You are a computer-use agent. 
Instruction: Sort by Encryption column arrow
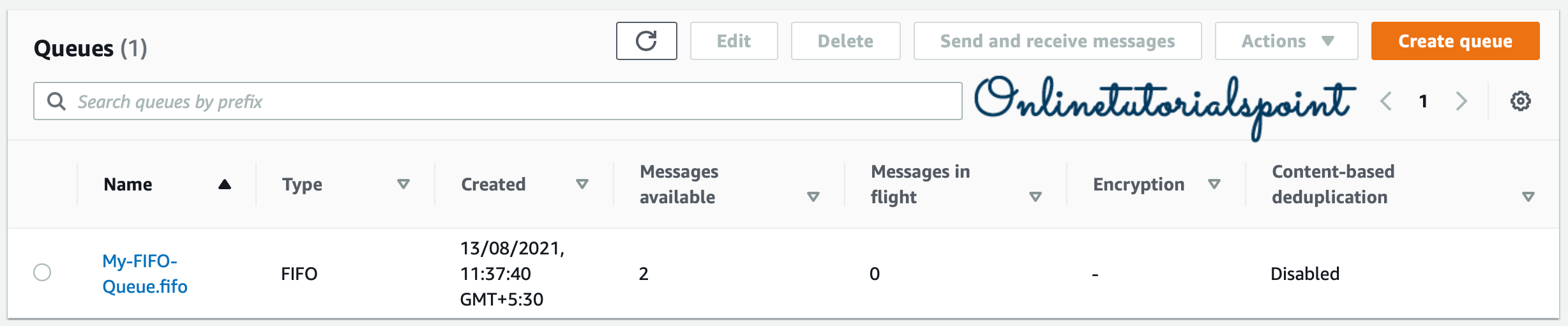coord(1214,185)
